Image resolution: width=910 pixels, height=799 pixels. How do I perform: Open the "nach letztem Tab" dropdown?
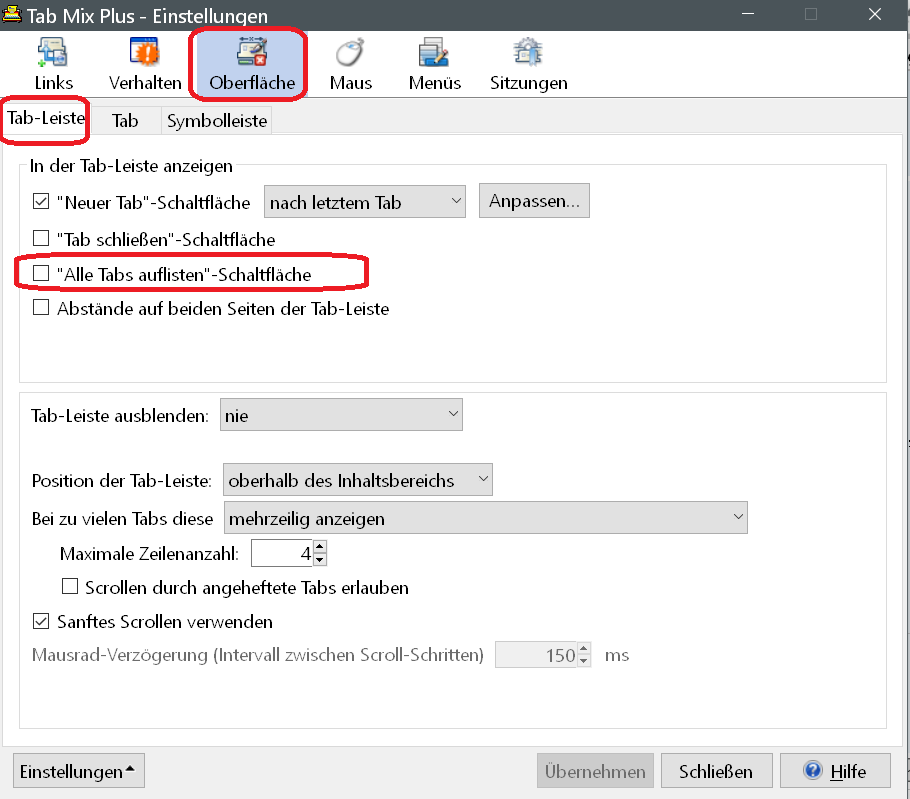[364, 201]
